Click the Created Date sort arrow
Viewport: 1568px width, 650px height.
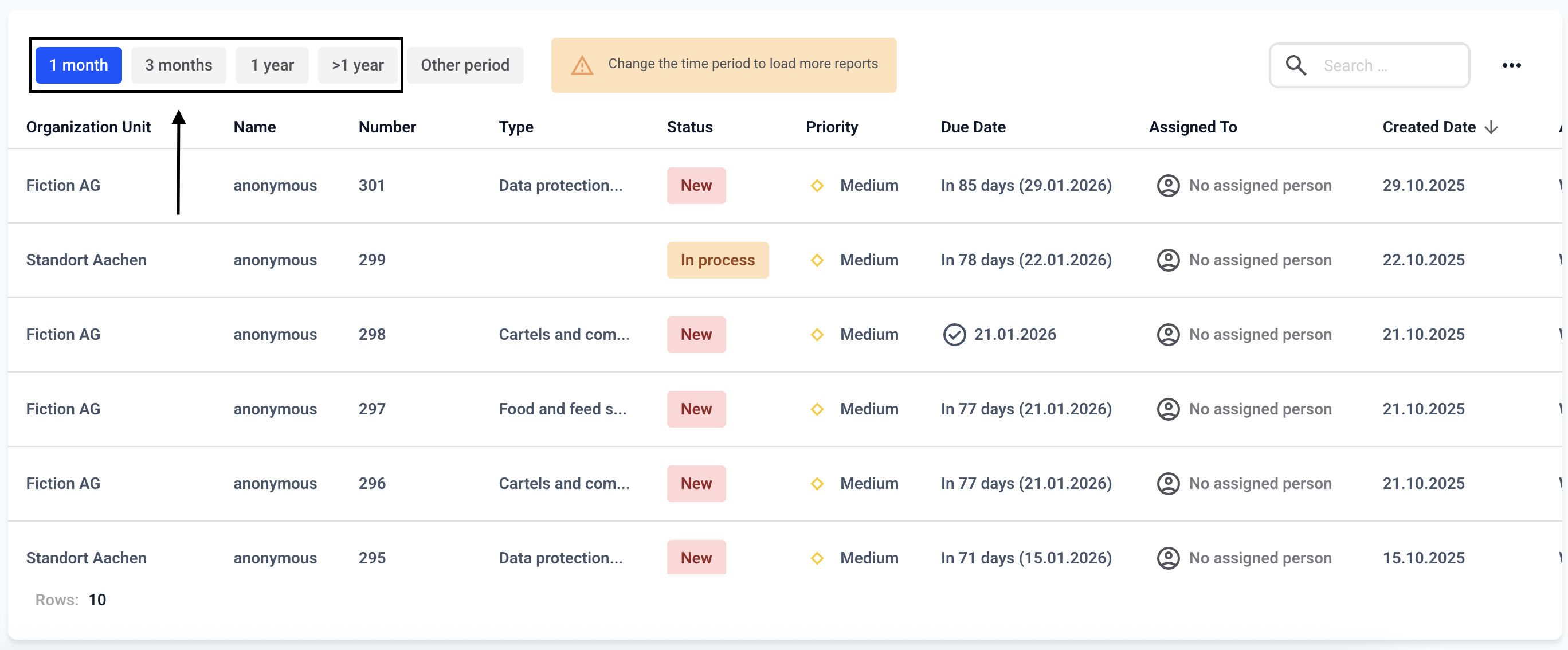(x=1491, y=127)
